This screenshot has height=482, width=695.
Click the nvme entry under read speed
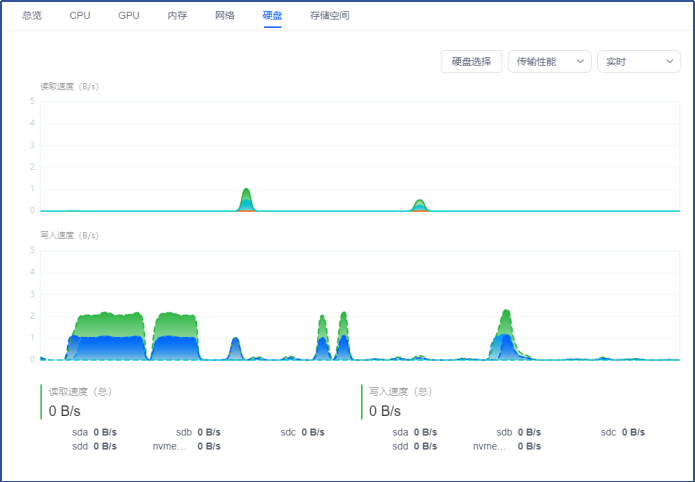pyautogui.click(x=187, y=446)
